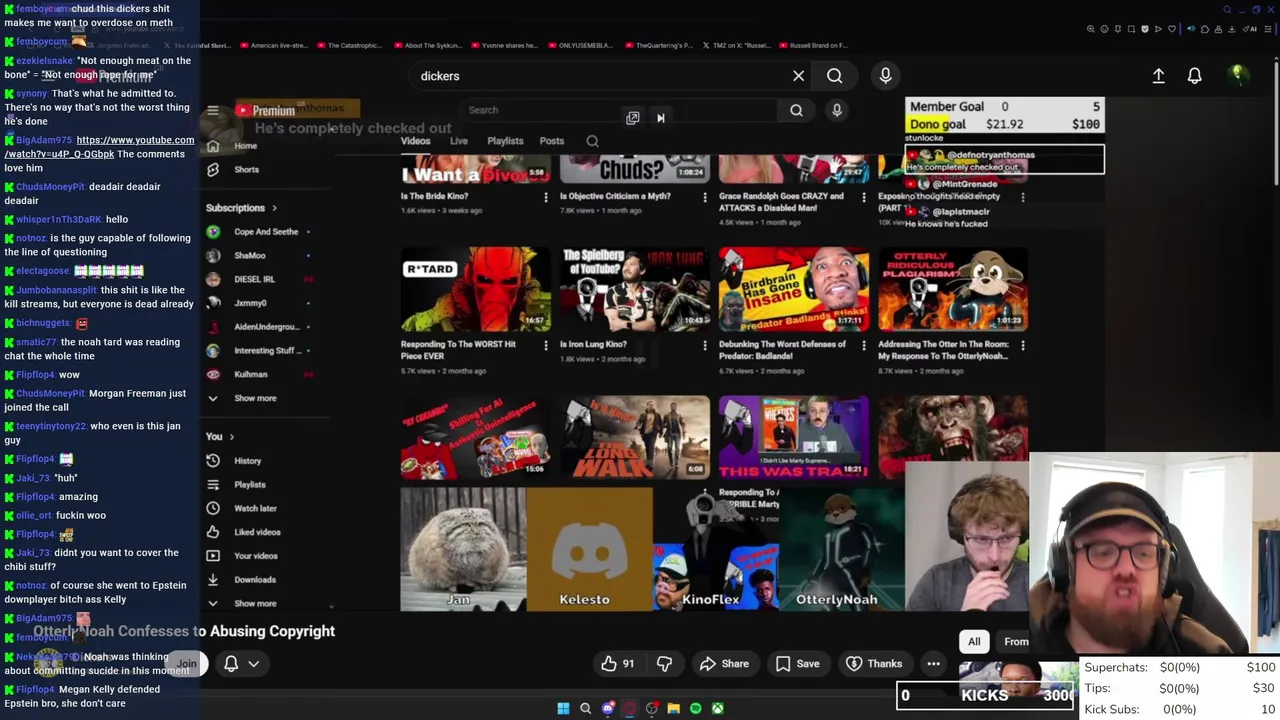Open the YouTube link in BigAdam975's chat message
This screenshot has width=1280, height=720.
[x=100, y=147]
